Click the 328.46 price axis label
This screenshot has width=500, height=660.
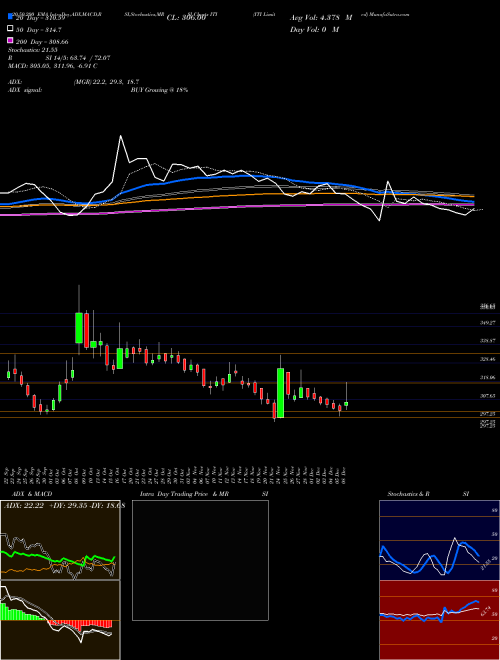coord(488,359)
